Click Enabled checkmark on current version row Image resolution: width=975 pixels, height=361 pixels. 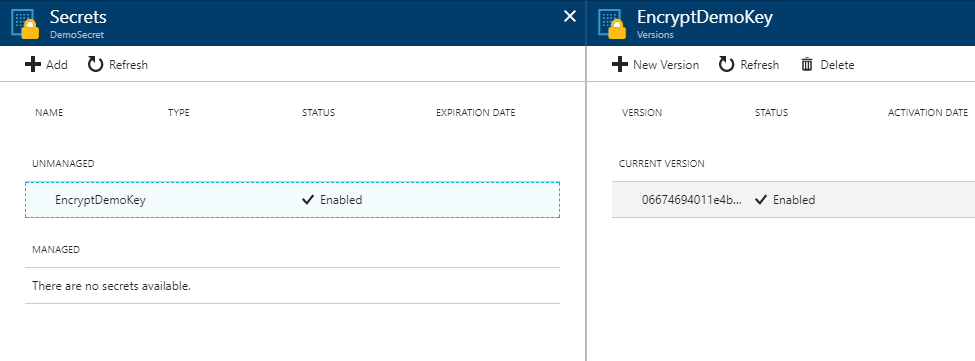point(760,200)
